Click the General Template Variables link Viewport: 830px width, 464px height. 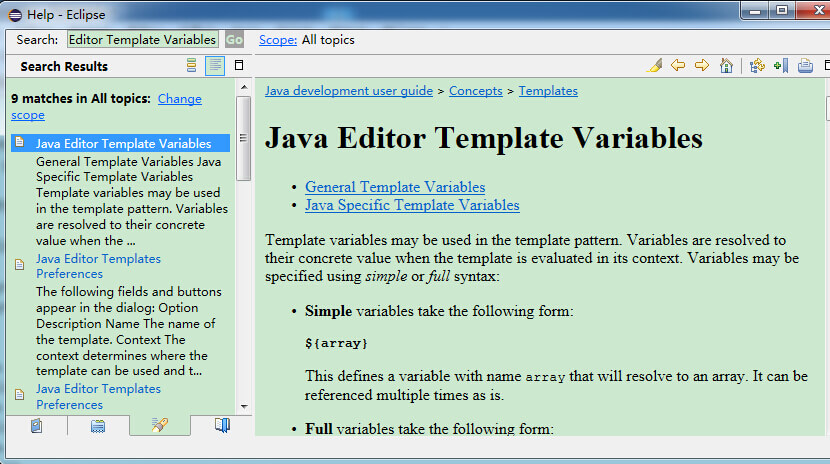click(x=395, y=187)
